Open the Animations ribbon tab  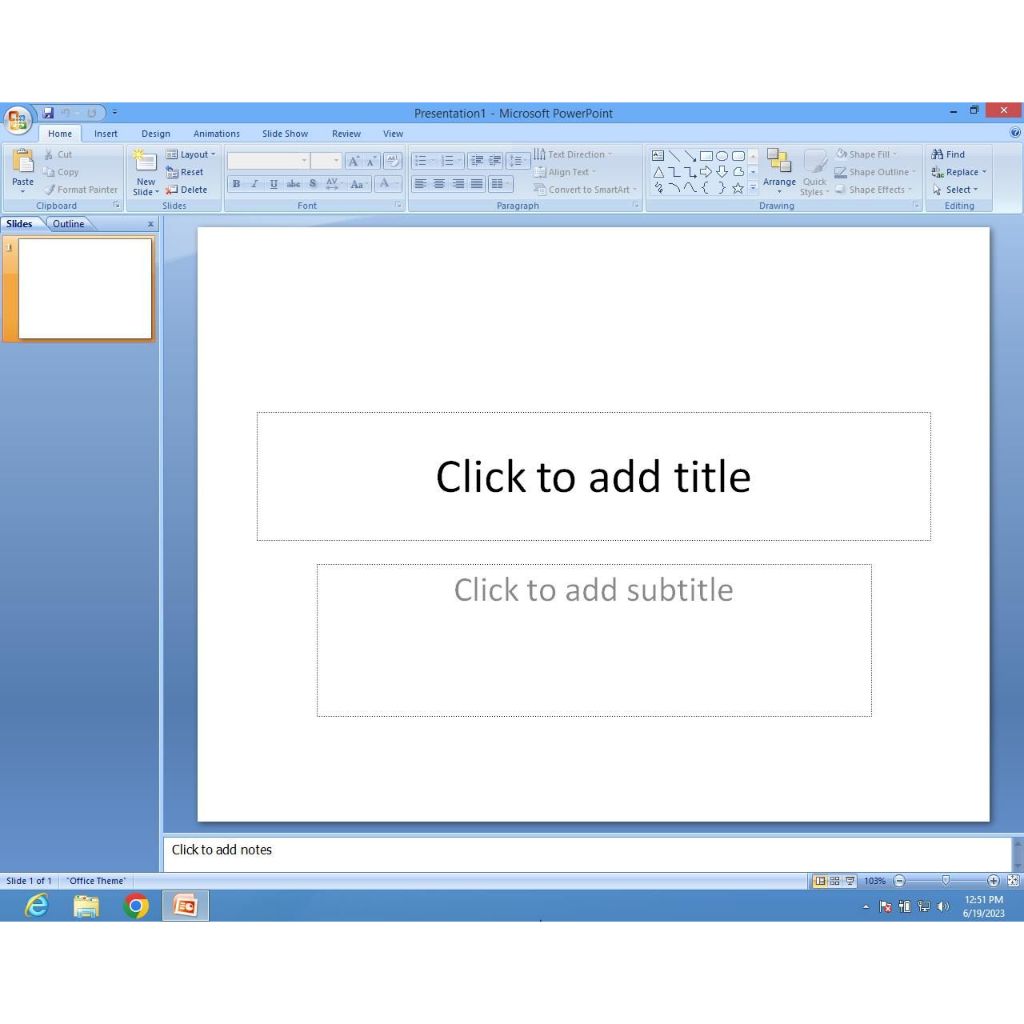point(216,133)
